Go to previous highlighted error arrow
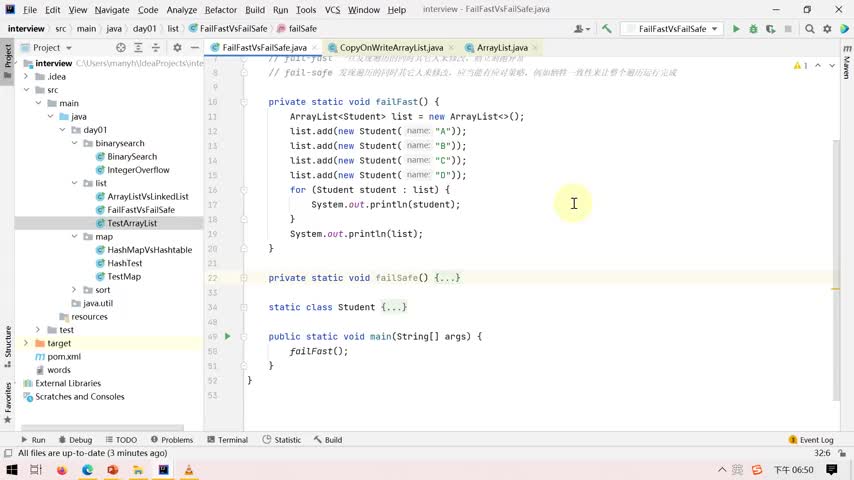 point(818,65)
